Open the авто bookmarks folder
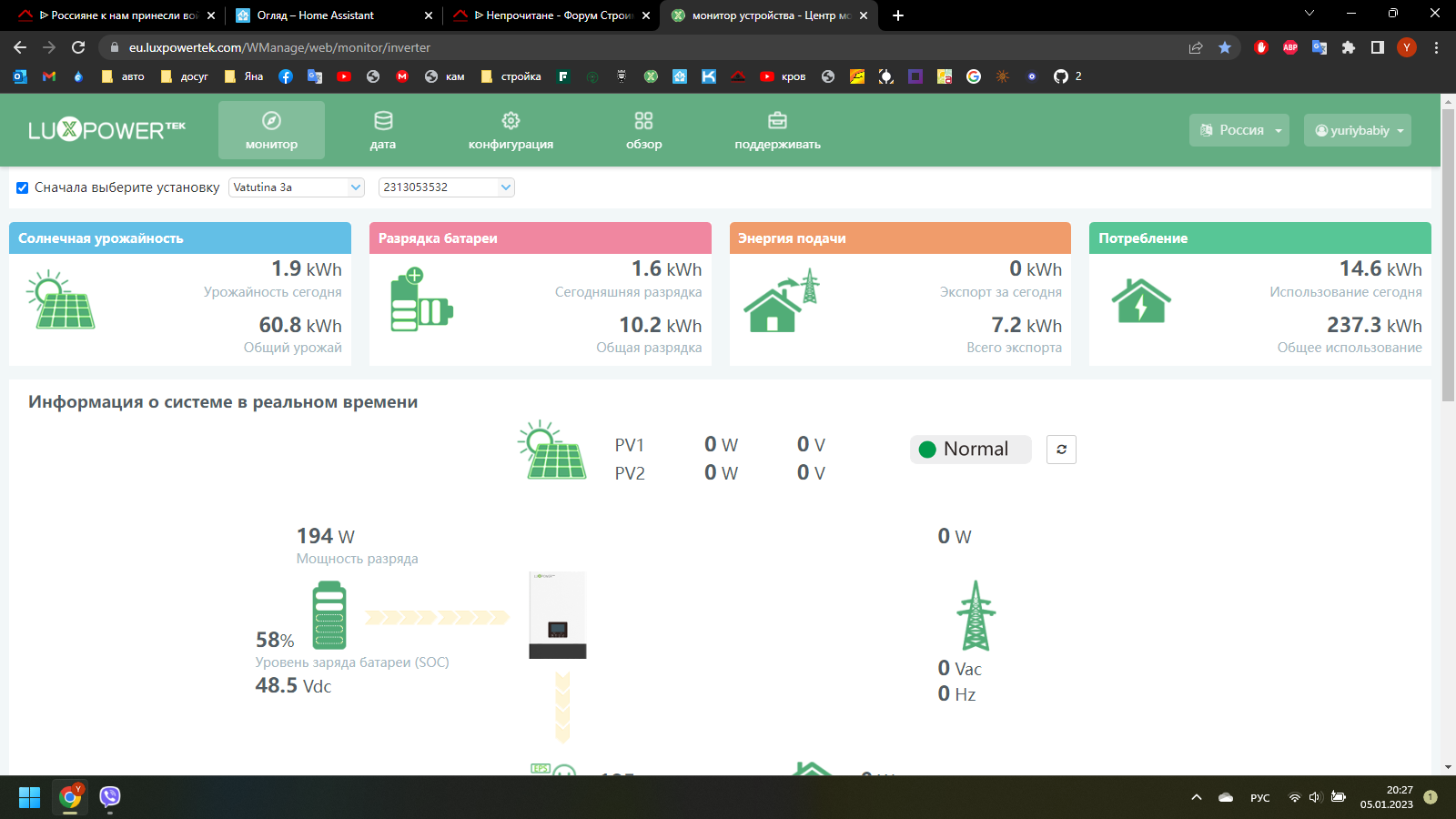The width and height of the screenshot is (1456, 819). coord(123,76)
